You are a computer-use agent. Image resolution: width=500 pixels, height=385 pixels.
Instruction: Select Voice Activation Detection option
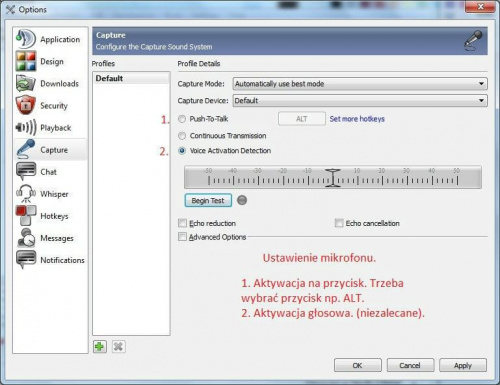point(182,151)
